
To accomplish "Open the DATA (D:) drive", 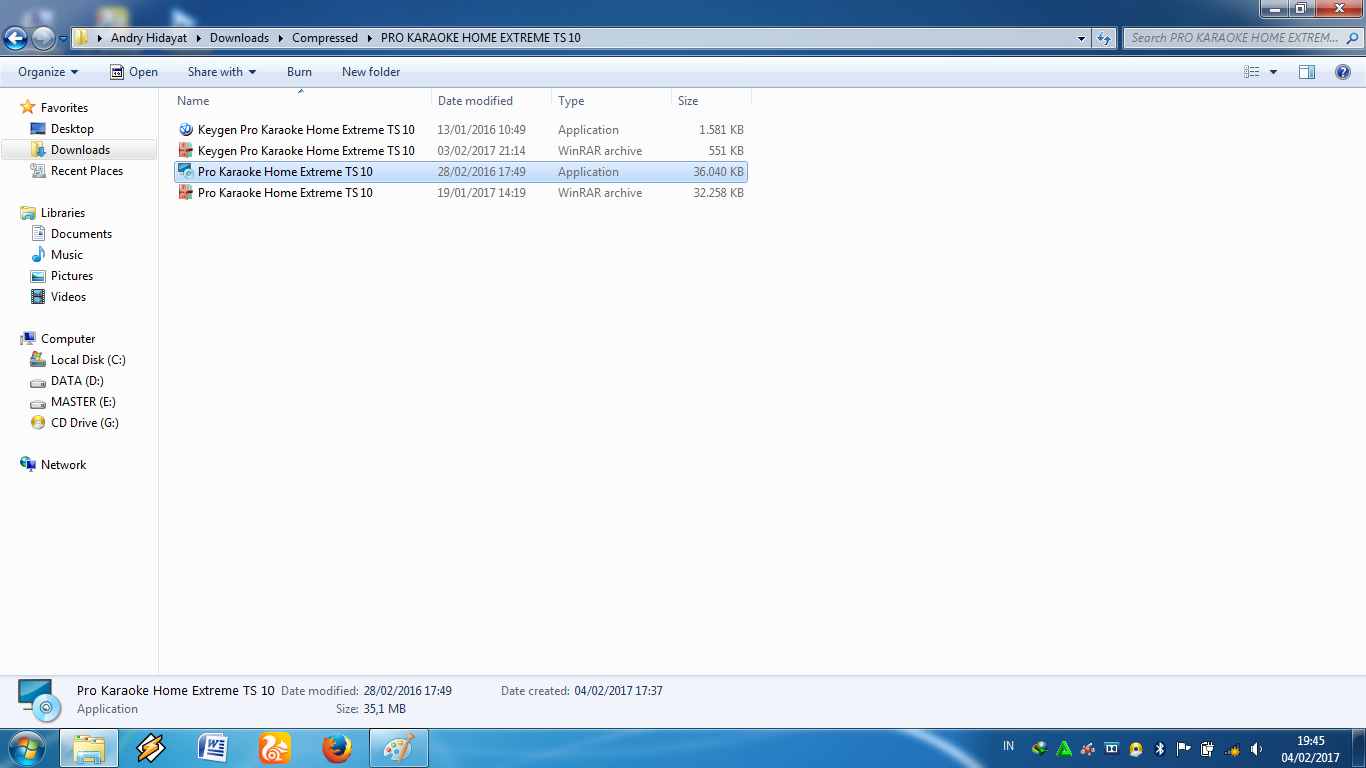I will (x=77, y=381).
